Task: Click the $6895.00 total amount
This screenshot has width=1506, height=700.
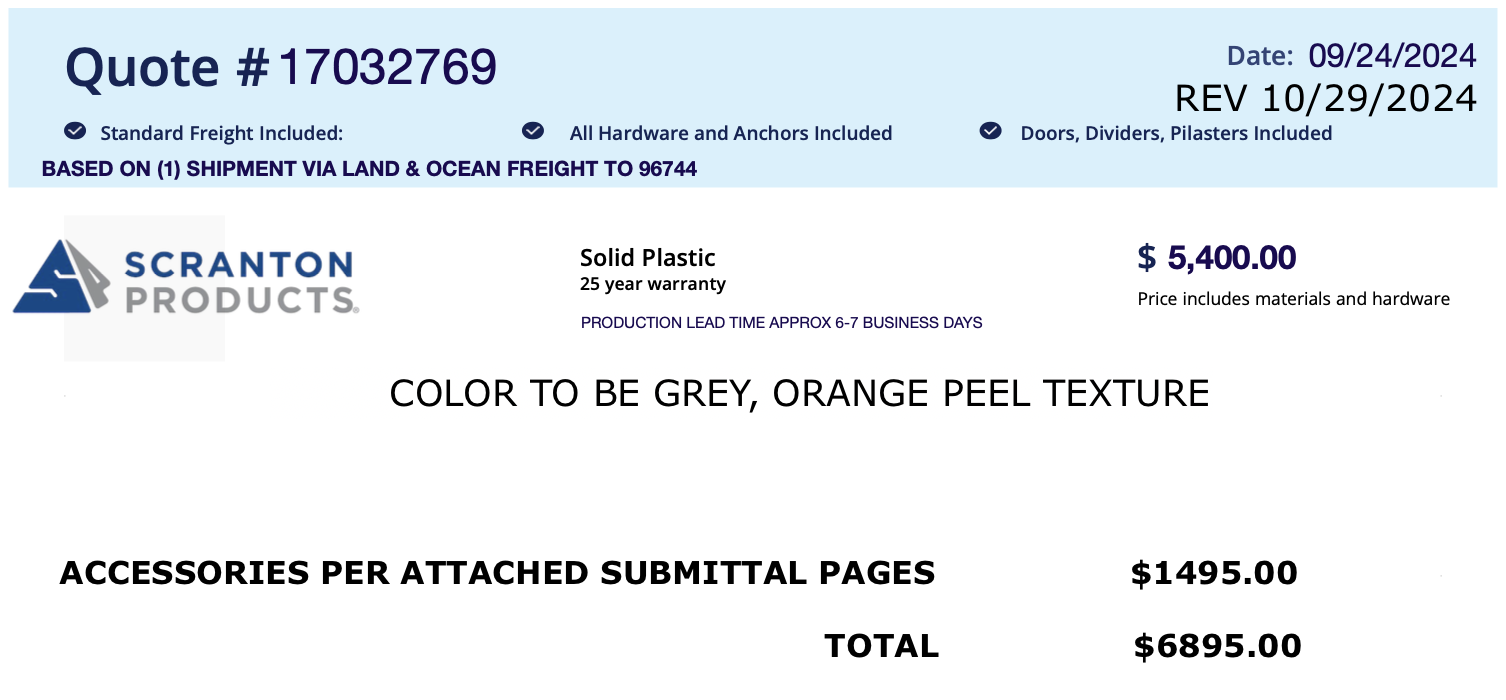Action: point(1217,646)
